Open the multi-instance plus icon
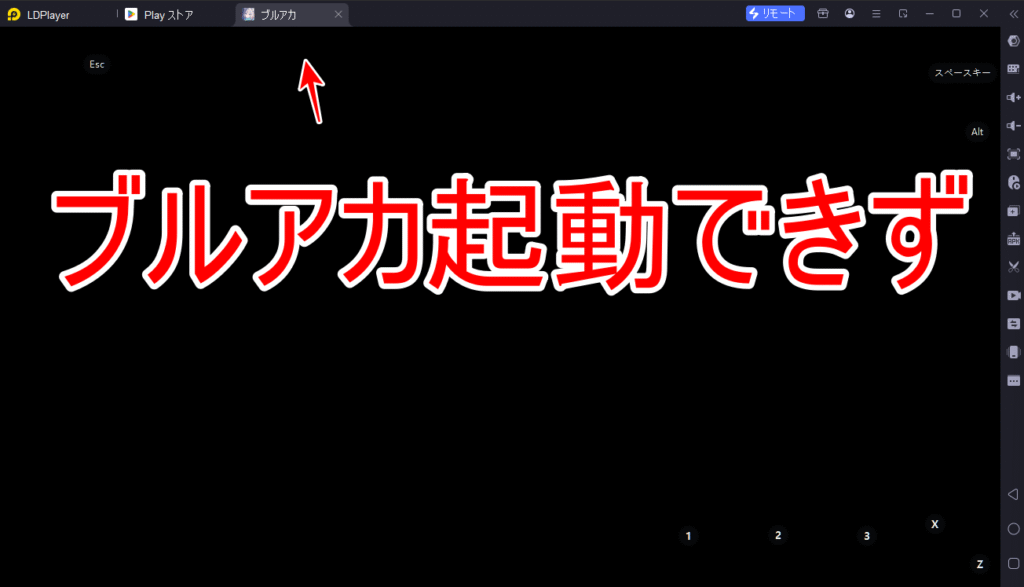The width and height of the screenshot is (1024, 587). (1014, 211)
